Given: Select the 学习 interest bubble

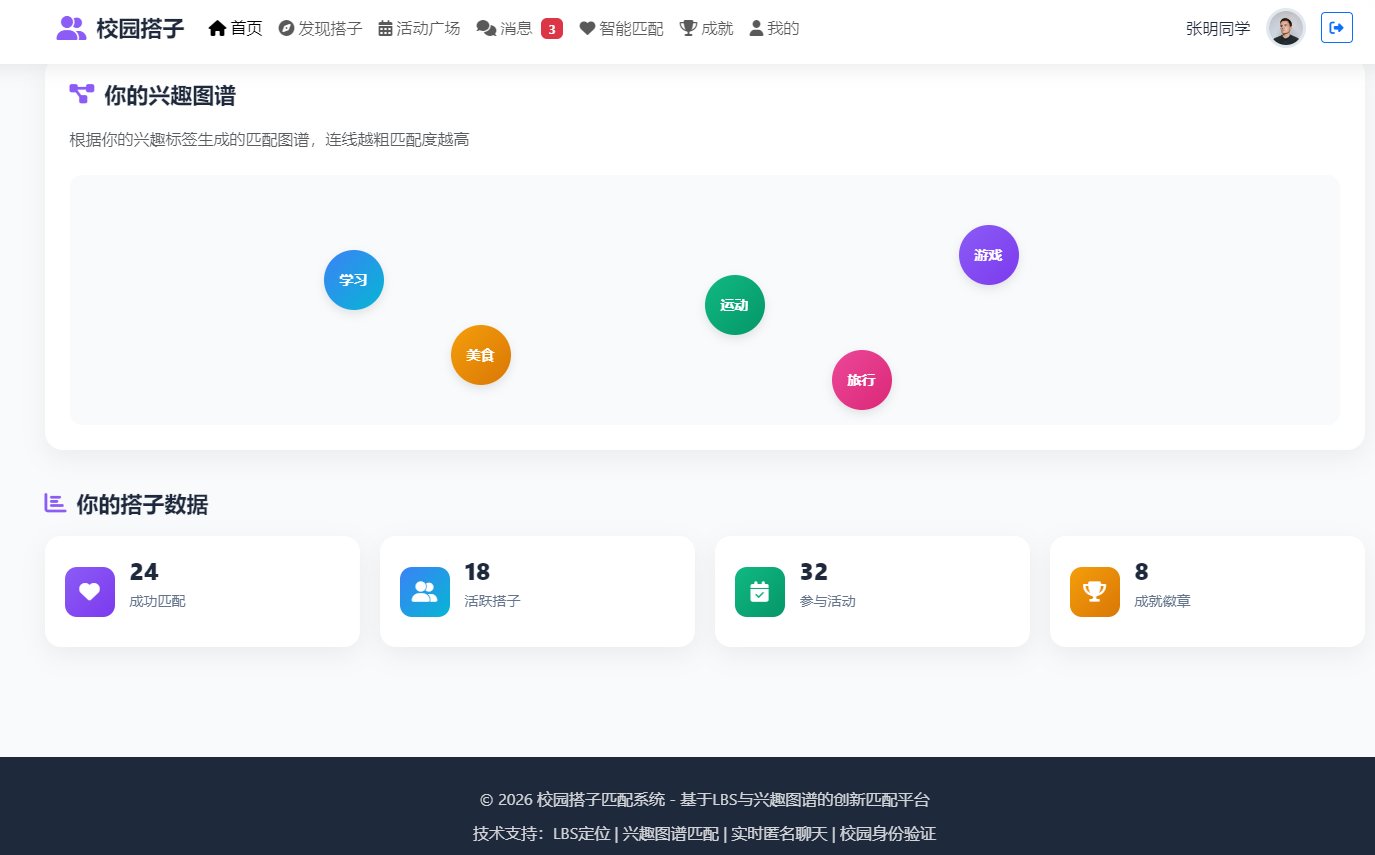Looking at the screenshot, I should (x=353, y=280).
